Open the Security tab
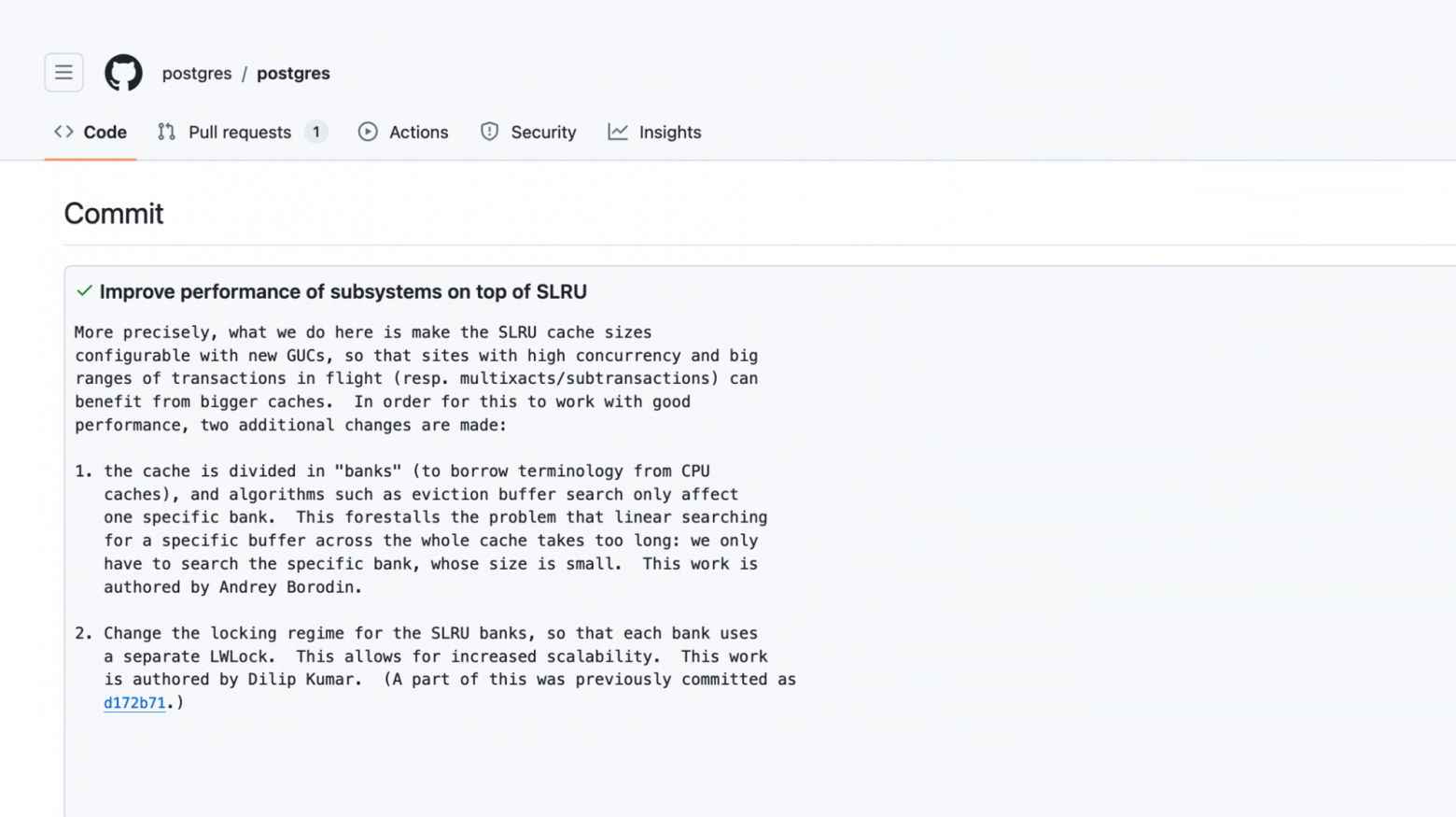 (x=528, y=133)
